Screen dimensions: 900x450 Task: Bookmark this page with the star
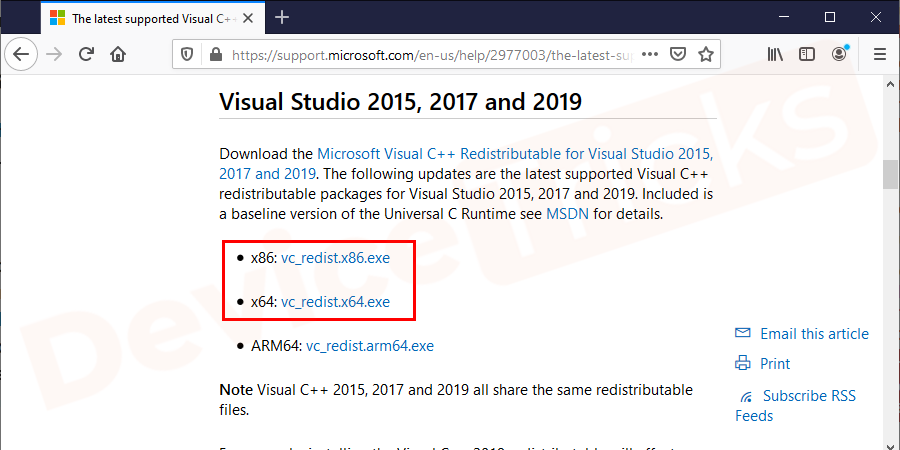705,55
